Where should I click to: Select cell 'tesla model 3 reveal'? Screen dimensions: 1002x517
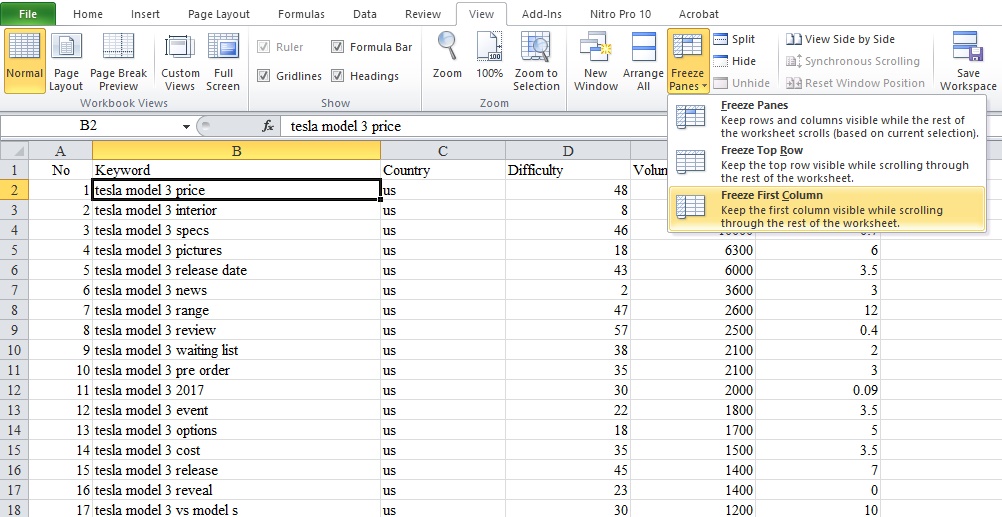(x=236, y=490)
